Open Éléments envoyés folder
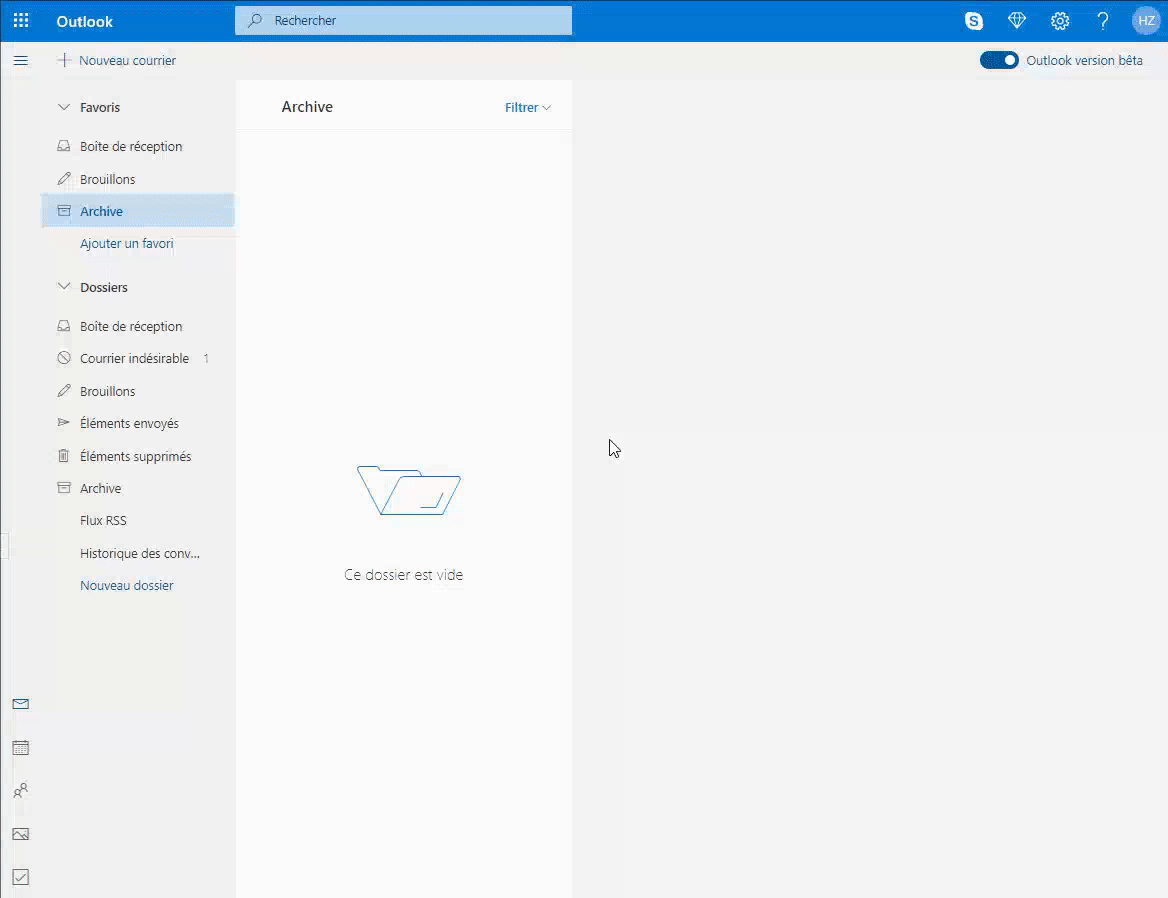This screenshot has height=898, width=1168. coord(129,423)
